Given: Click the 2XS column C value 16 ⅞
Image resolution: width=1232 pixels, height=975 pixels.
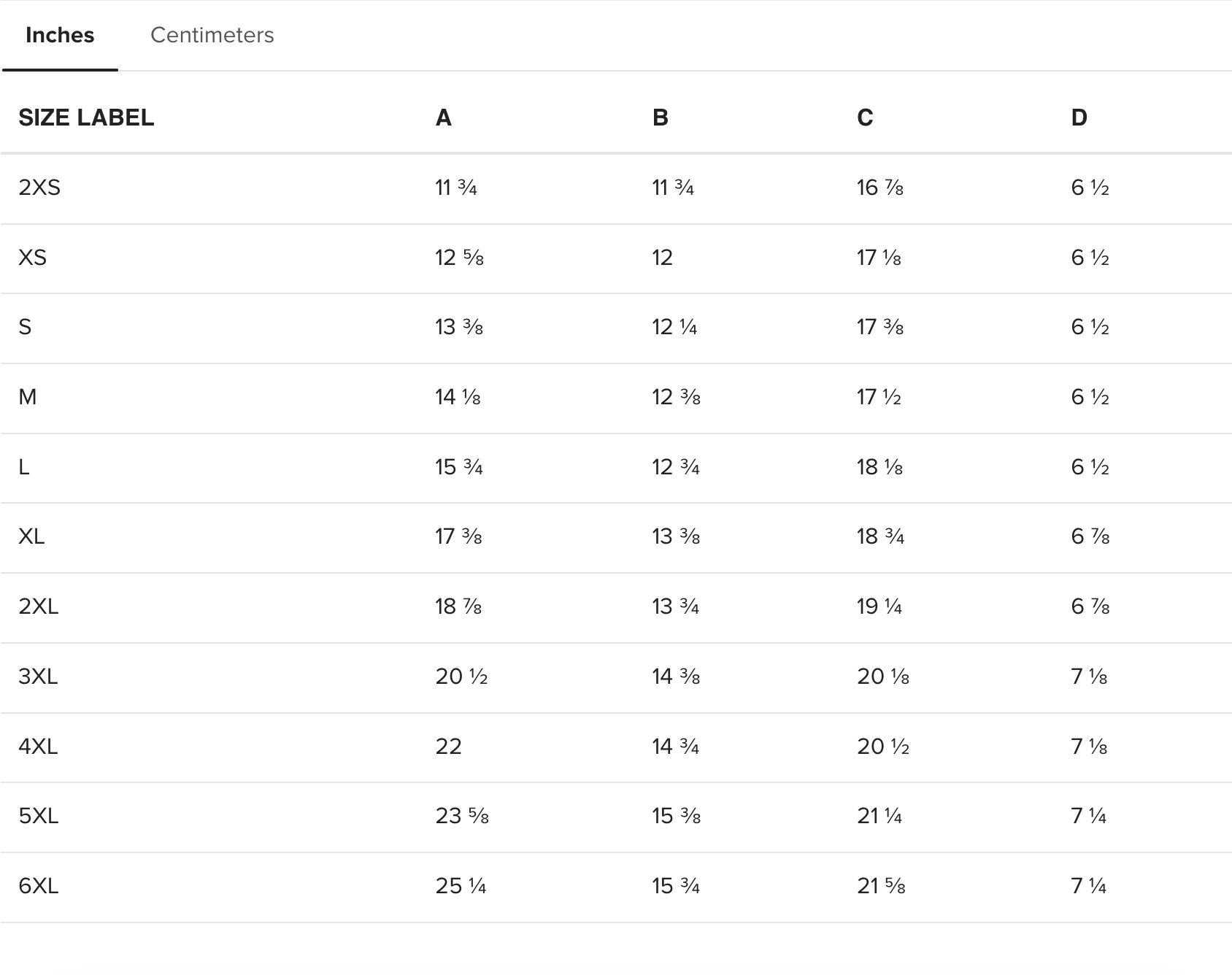Looking at the screenshot, I should tap(879, 188).
